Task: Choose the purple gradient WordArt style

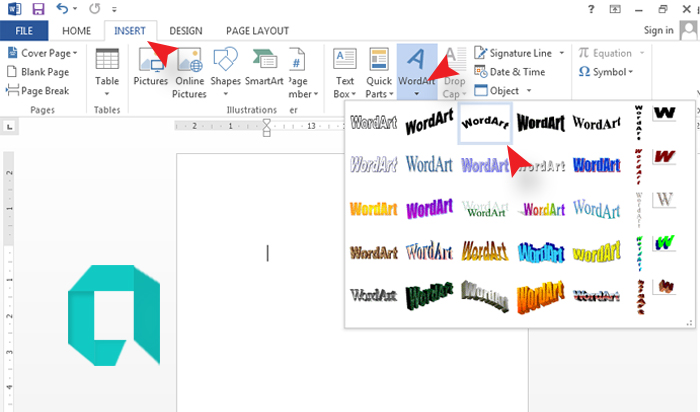Action: point(485,165)
